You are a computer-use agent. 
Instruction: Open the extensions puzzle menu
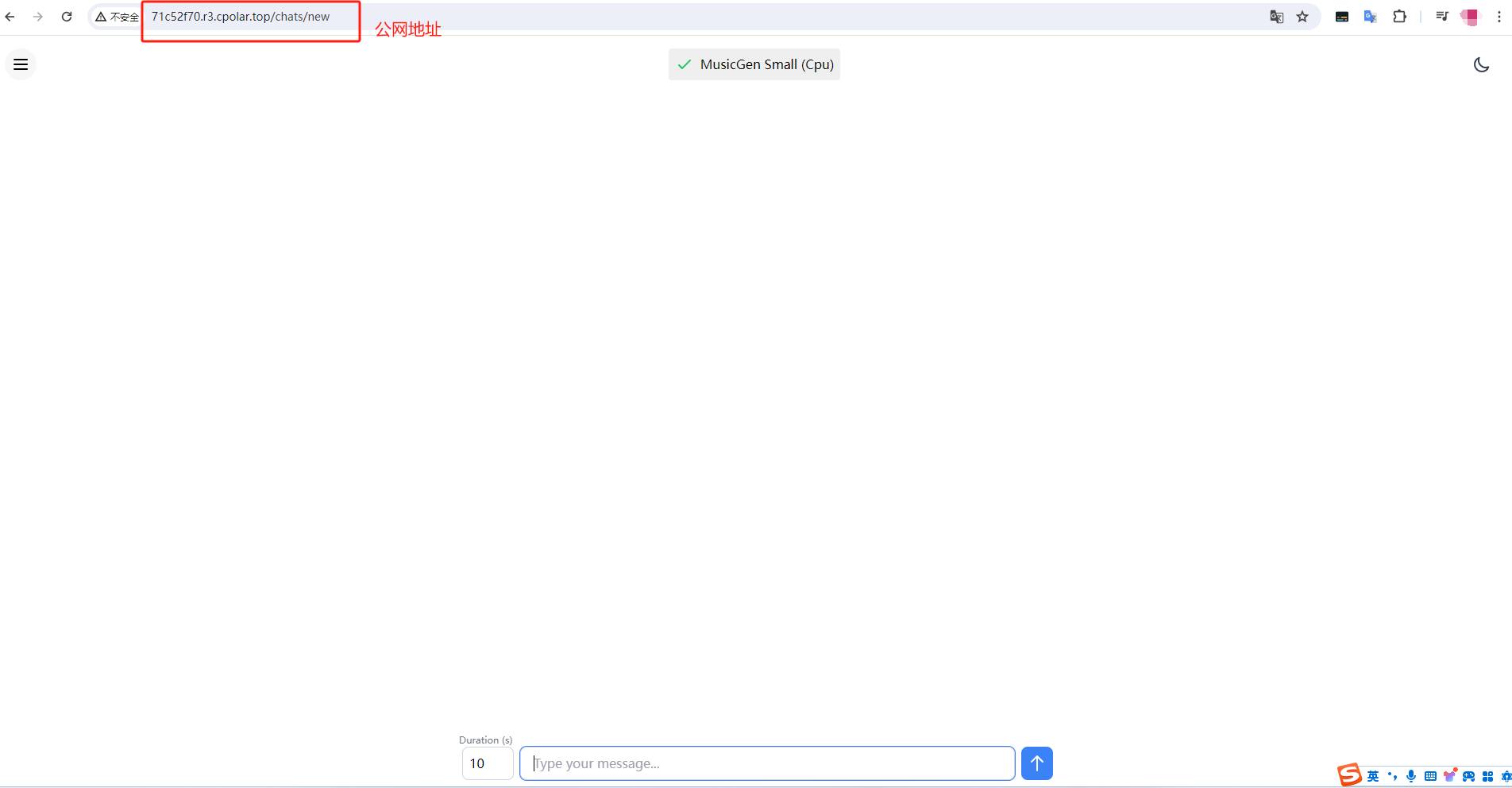tap(1399, 17)
